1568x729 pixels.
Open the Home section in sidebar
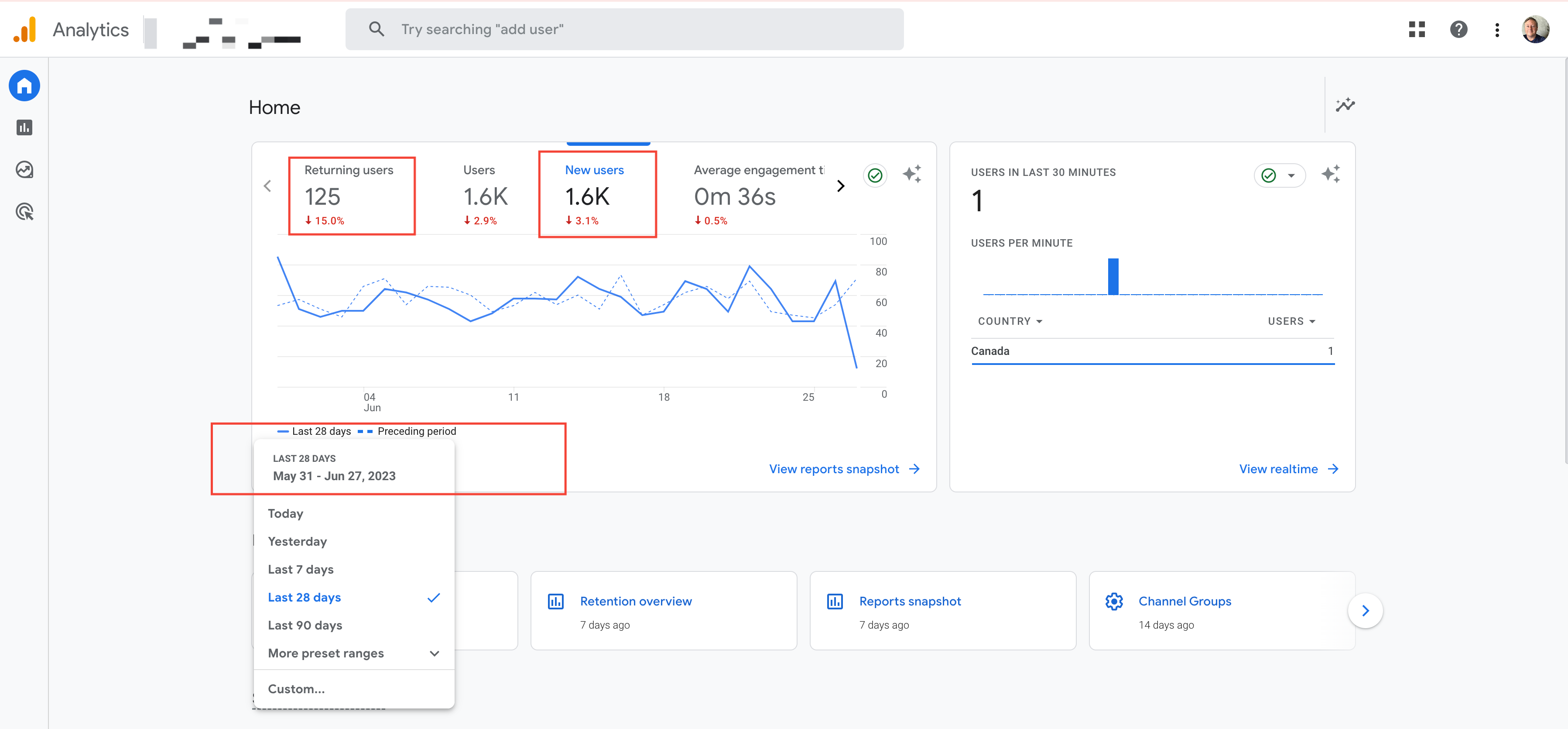(24, 86)
